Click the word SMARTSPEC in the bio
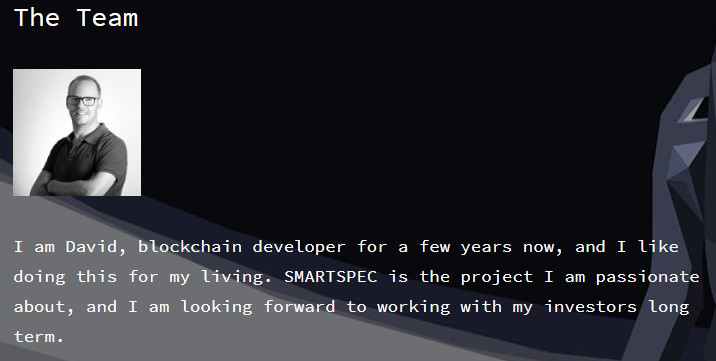Screen dimensions: 716x361 pos(331,277)
